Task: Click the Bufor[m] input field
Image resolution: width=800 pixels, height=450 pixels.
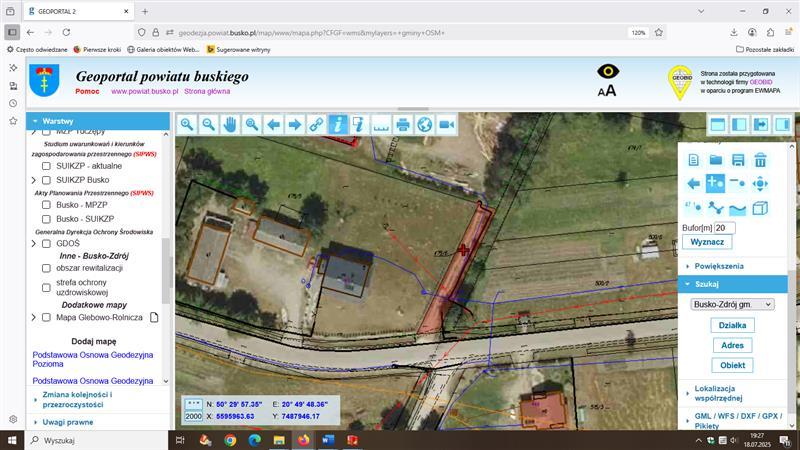Action: click(725, 228)
